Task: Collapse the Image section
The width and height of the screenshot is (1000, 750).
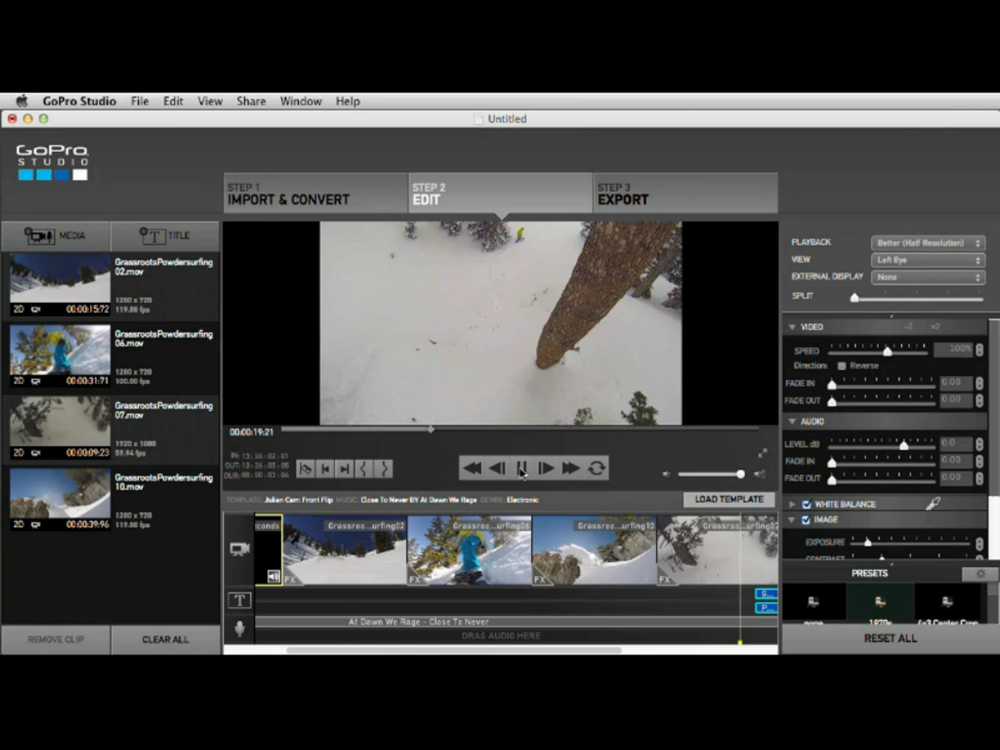Action: 792,520
